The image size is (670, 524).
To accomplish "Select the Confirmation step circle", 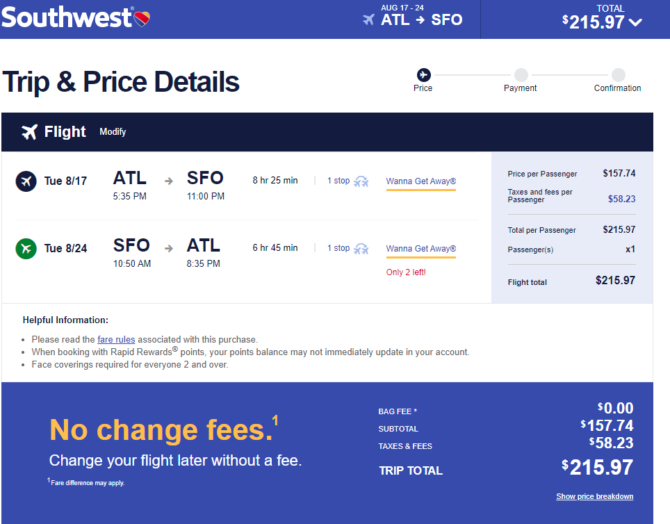I will click(x=618, y=75).
